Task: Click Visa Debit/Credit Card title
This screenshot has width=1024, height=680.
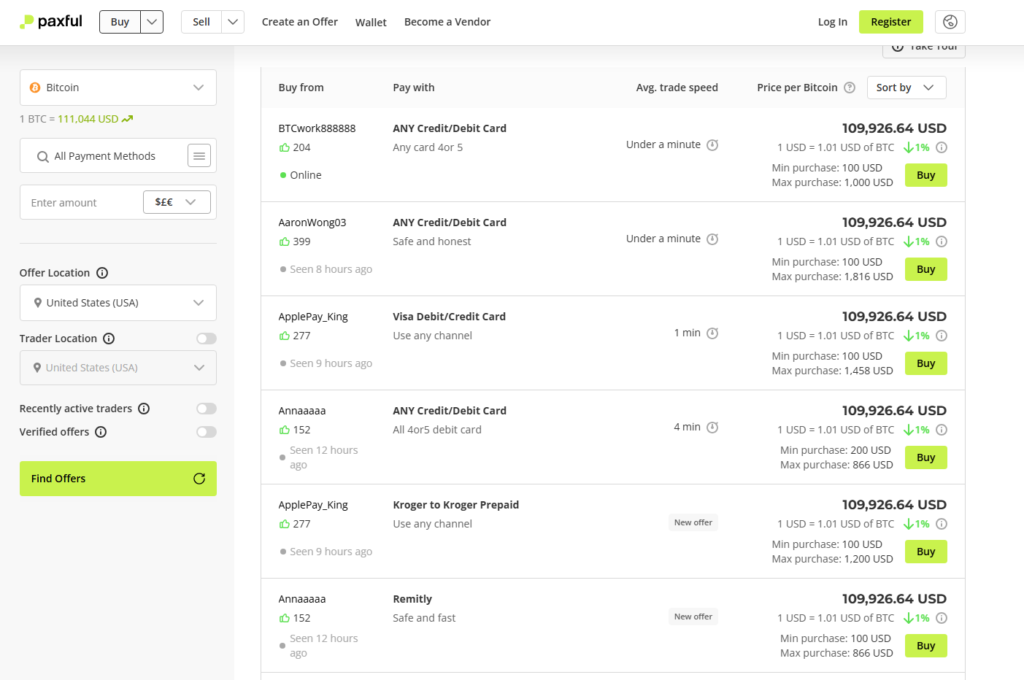Action: coord(449,316)
